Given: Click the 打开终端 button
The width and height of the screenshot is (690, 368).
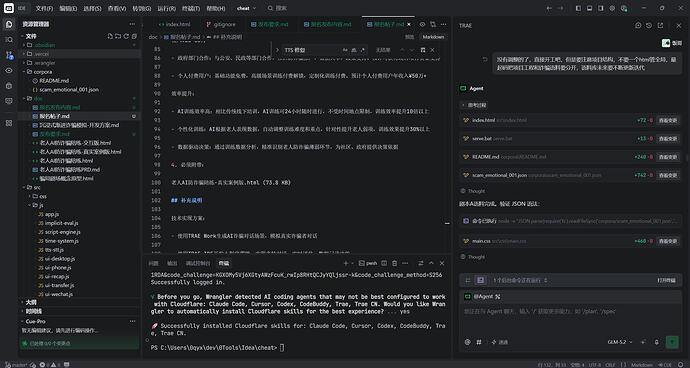Looking at the screenshot, I should click(667, 280).
